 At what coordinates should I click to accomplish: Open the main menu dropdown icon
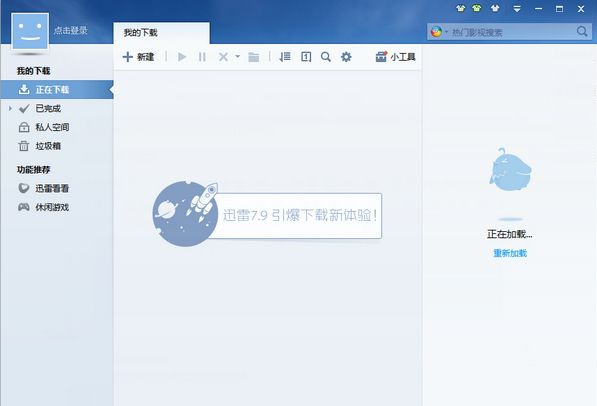517,9
